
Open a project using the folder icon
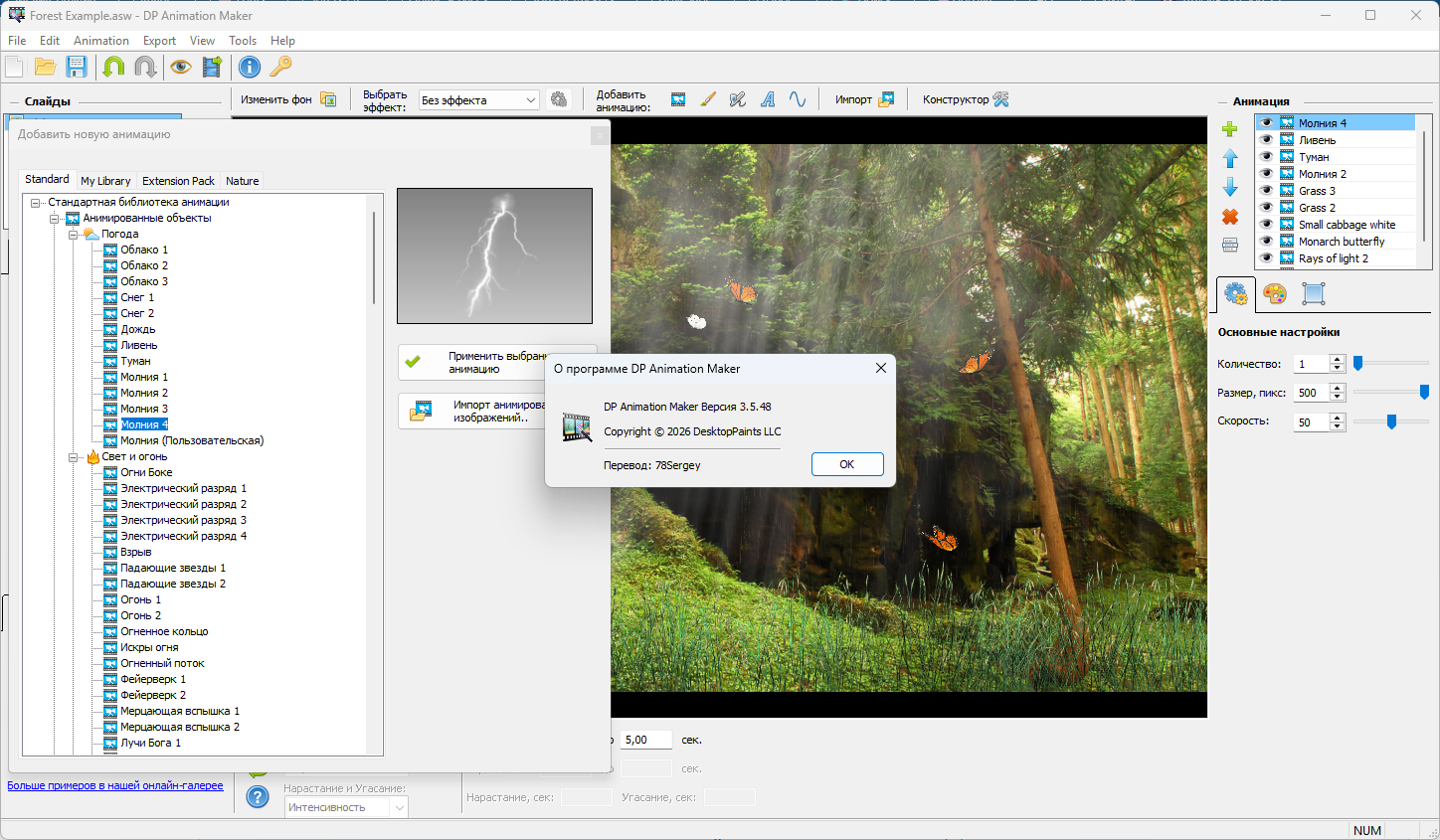(45, 67)
